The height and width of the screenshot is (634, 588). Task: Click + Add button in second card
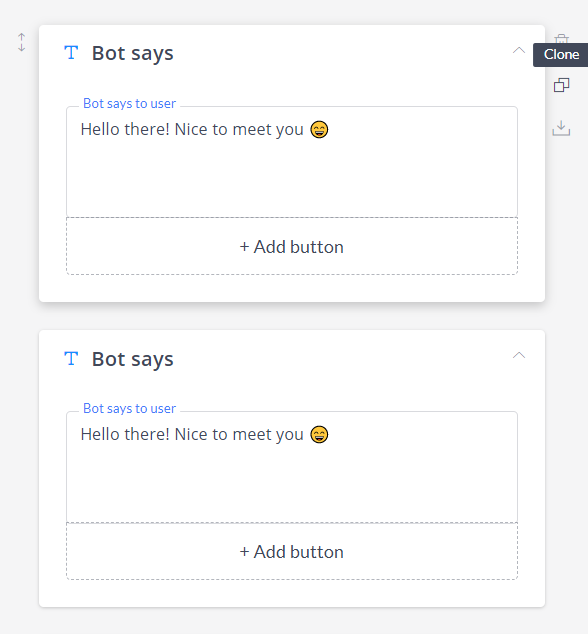(x=292, y=551)
